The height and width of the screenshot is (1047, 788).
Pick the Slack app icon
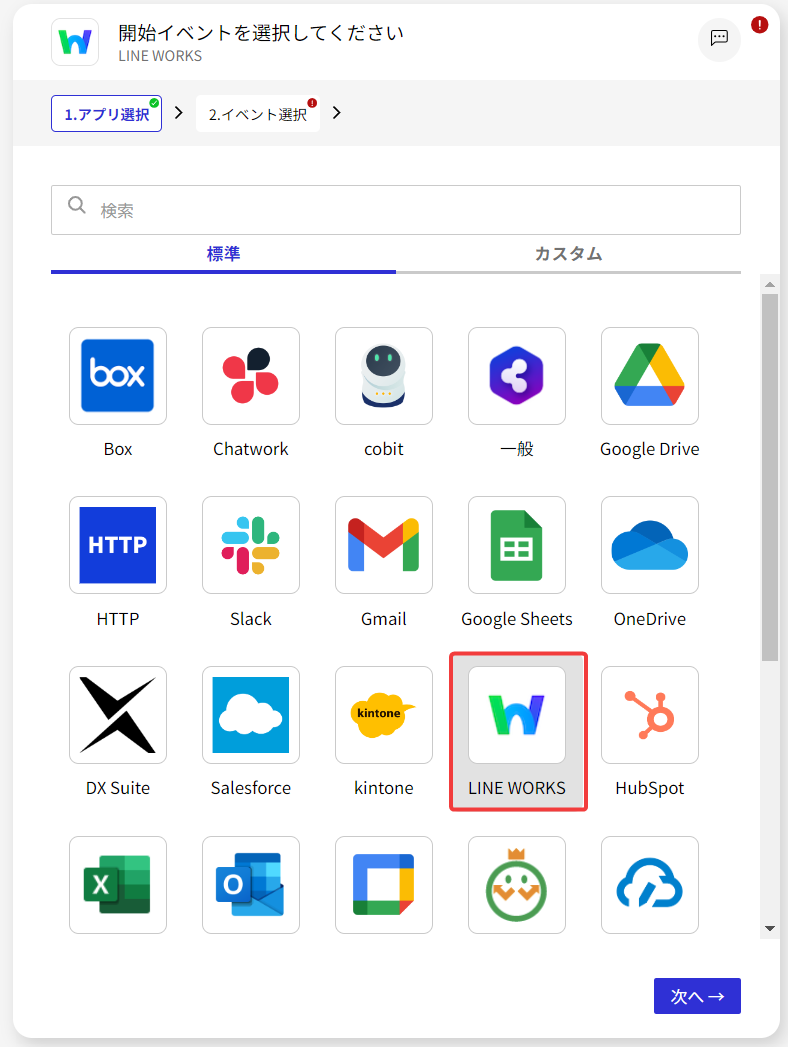pos(250,545)
